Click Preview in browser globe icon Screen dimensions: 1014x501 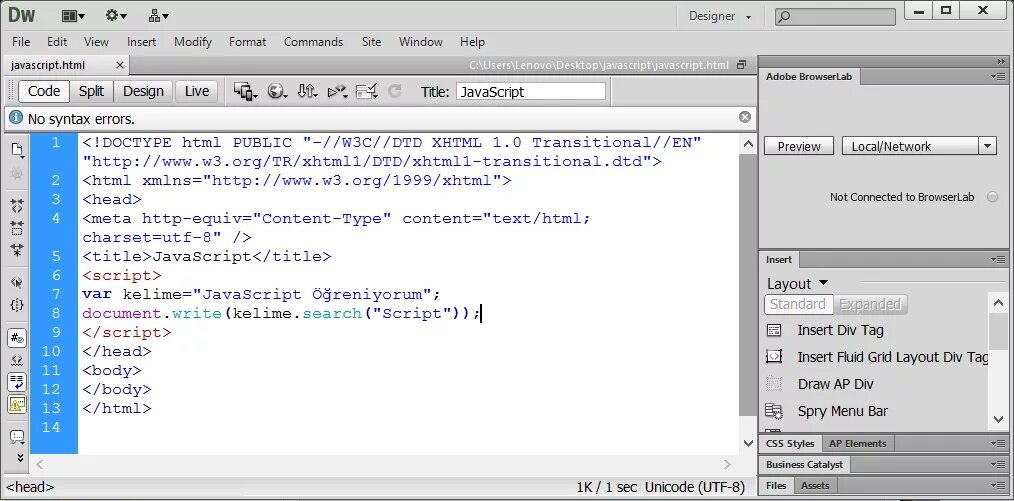277,92
